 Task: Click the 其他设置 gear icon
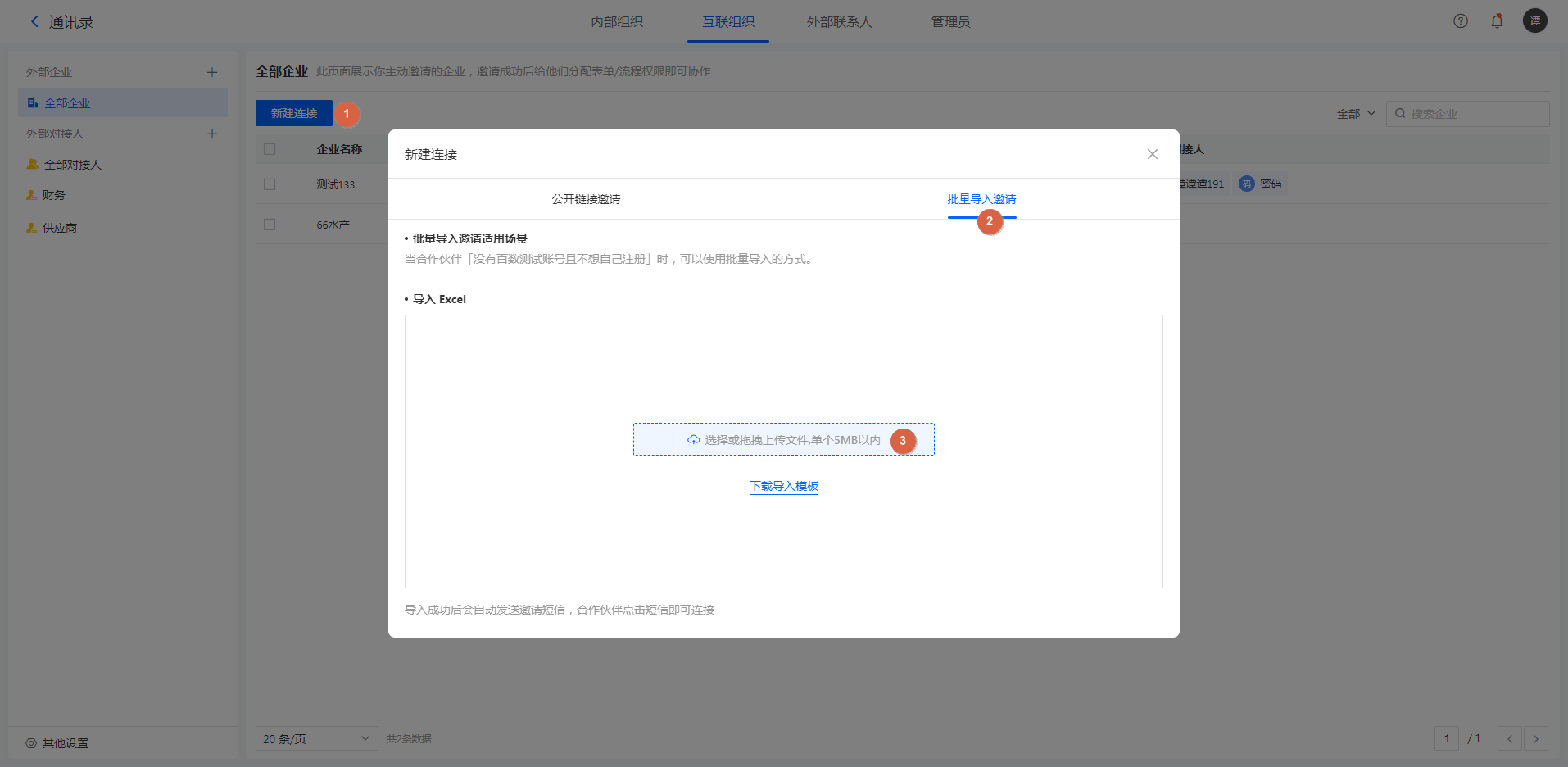tap(31, 743)
